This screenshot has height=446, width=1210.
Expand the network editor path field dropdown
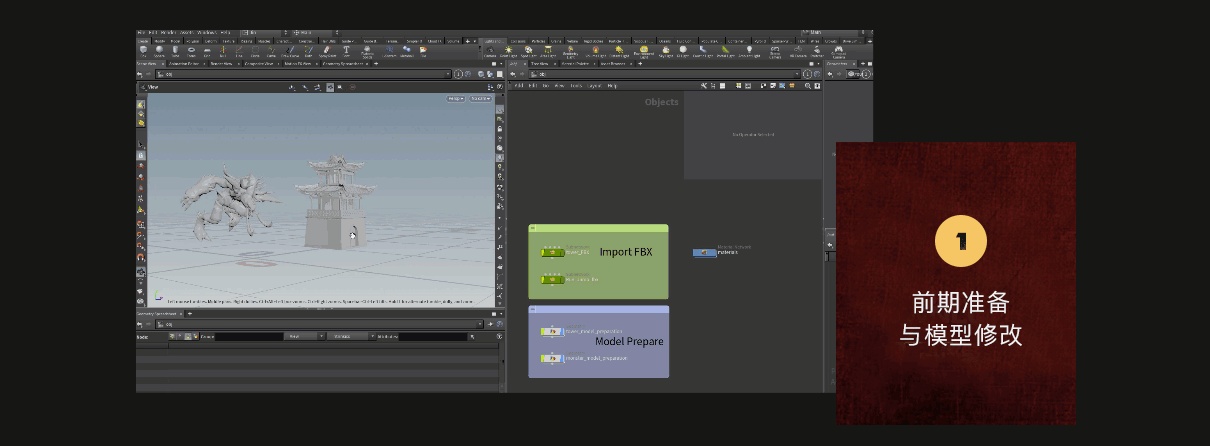797,74
